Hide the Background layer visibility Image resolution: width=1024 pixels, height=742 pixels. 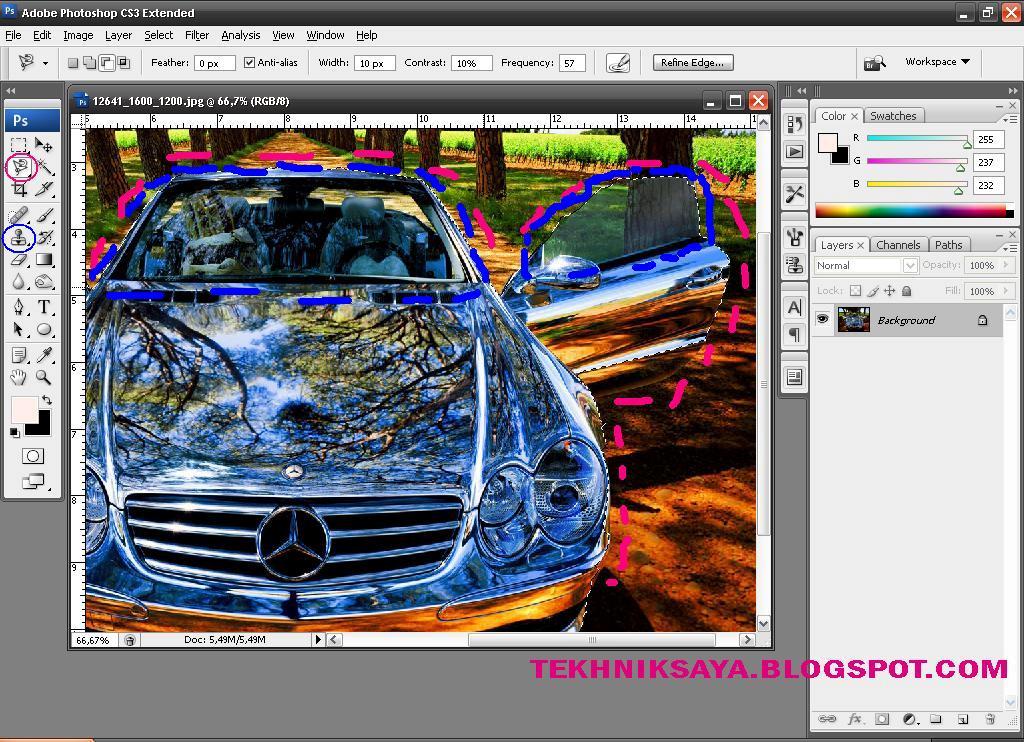click(822, 320)
